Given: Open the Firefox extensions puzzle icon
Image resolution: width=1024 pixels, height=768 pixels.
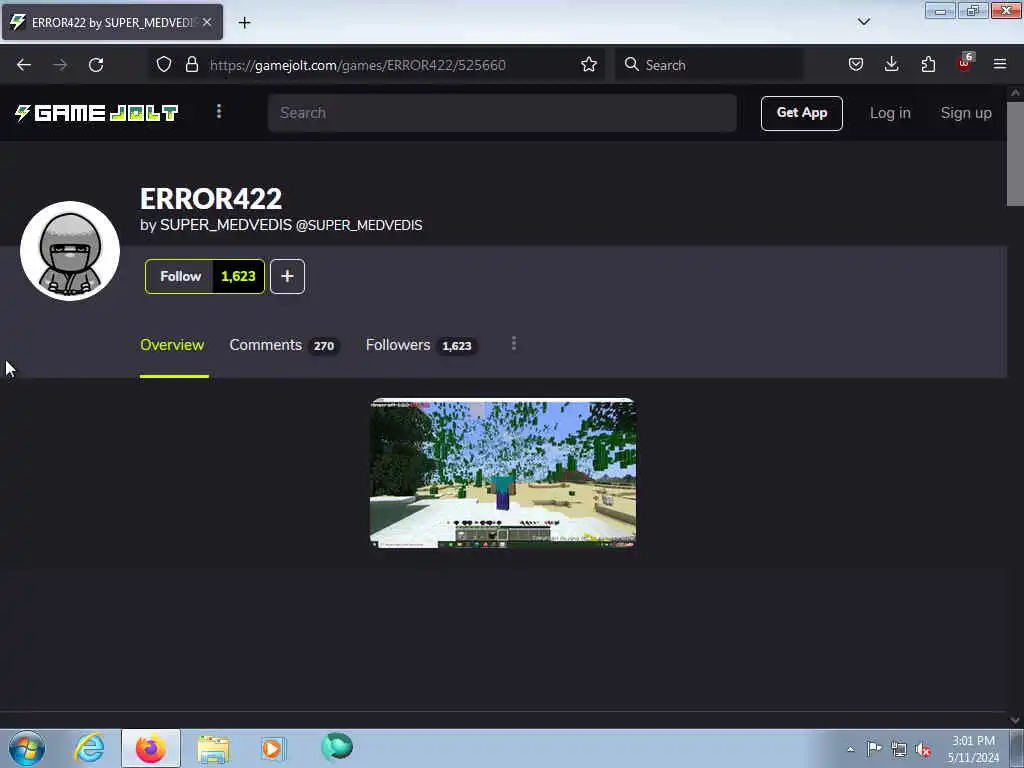Looking at the screenshot, I should point(928,65).
